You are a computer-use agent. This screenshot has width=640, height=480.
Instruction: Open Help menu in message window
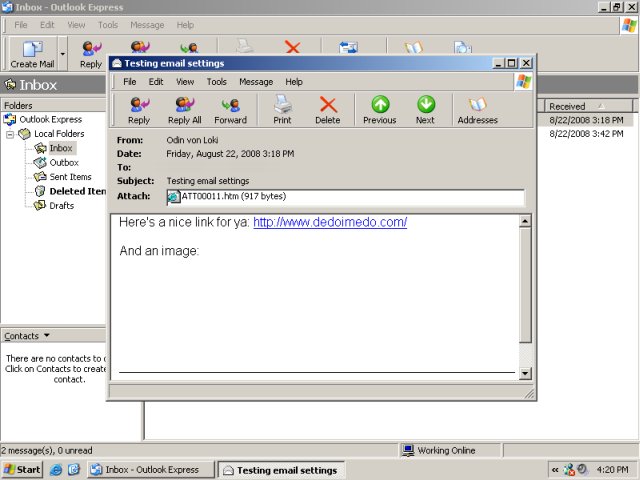pyautogui.click(x=294, y=82)
